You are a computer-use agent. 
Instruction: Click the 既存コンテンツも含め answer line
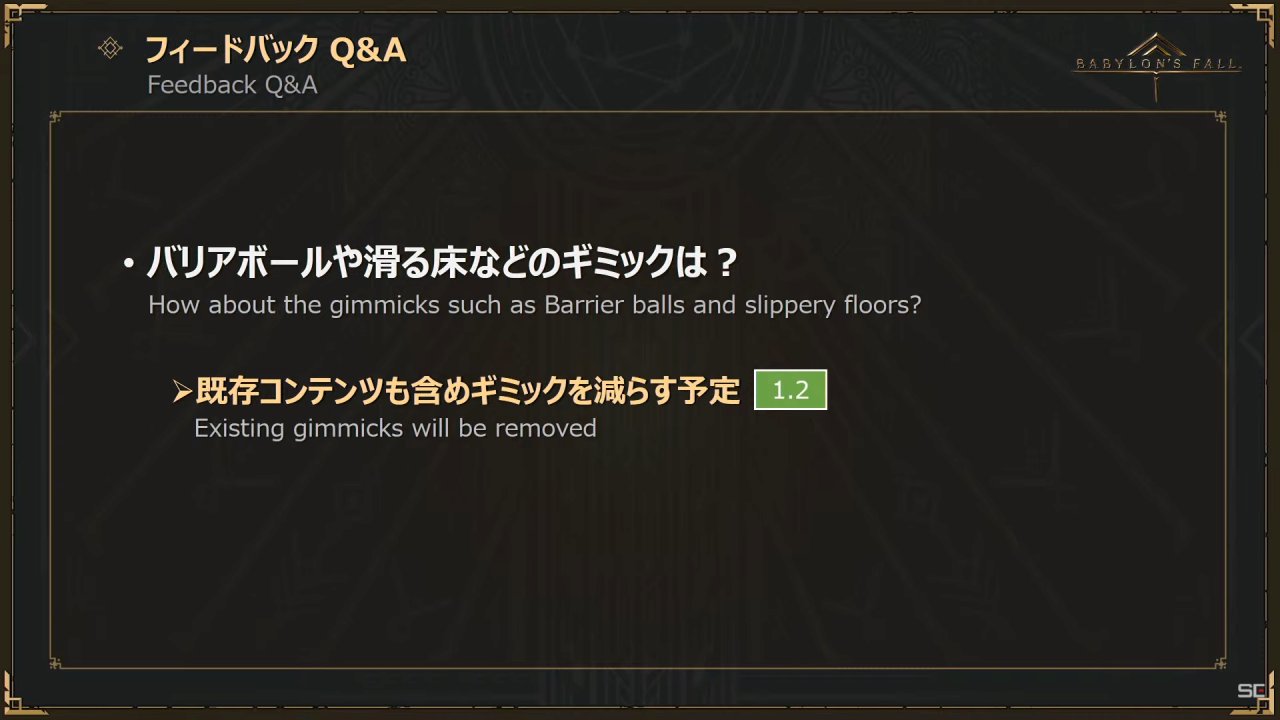(x=467, y=392)
